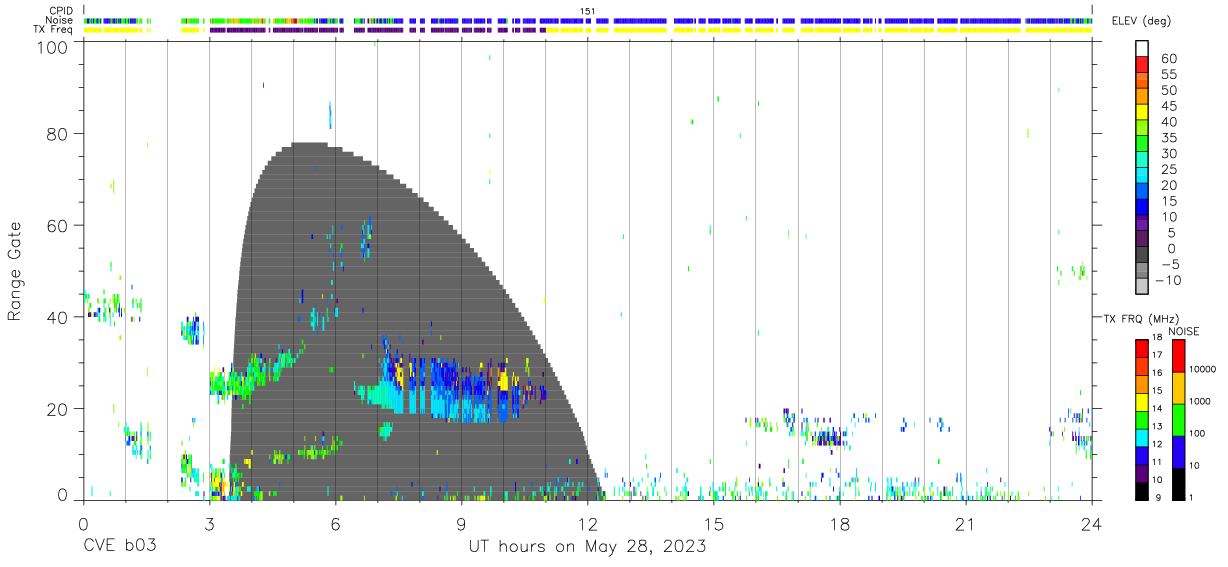Click the 'NOISE' legend title
The width and height of the screenshot is (1228, 567).
(x=1183, y=331)
